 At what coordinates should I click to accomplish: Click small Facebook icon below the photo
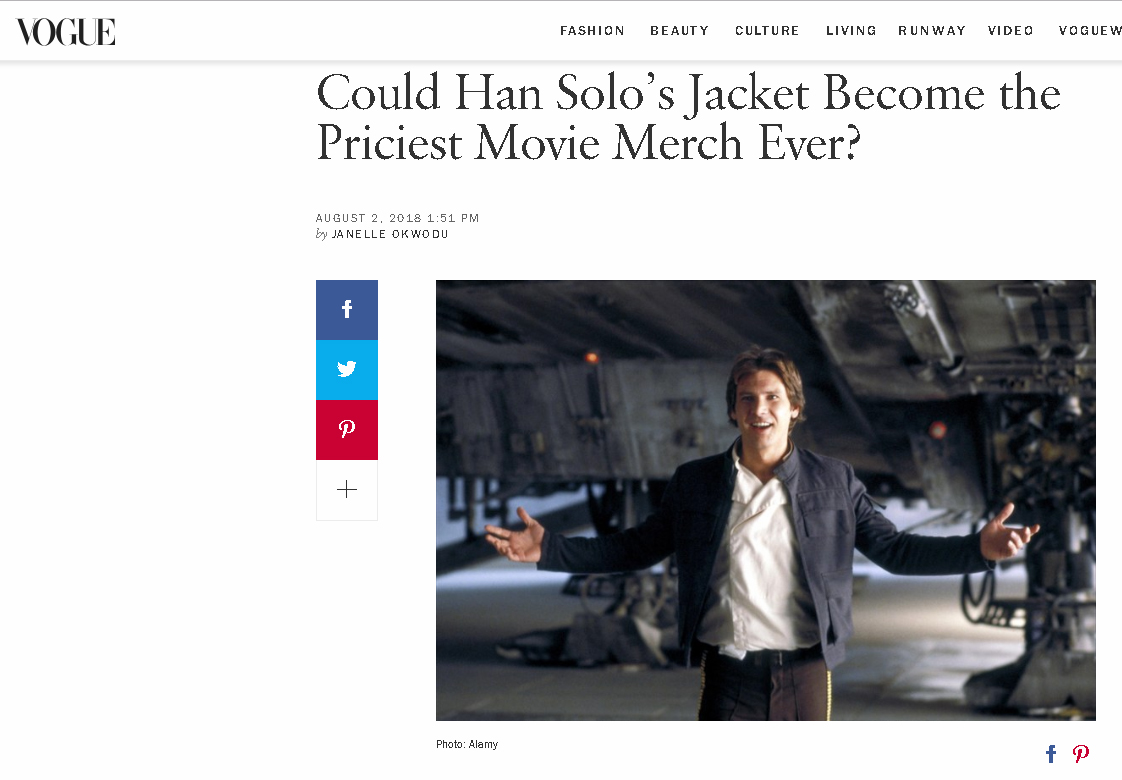click(x=1051, y=754)
